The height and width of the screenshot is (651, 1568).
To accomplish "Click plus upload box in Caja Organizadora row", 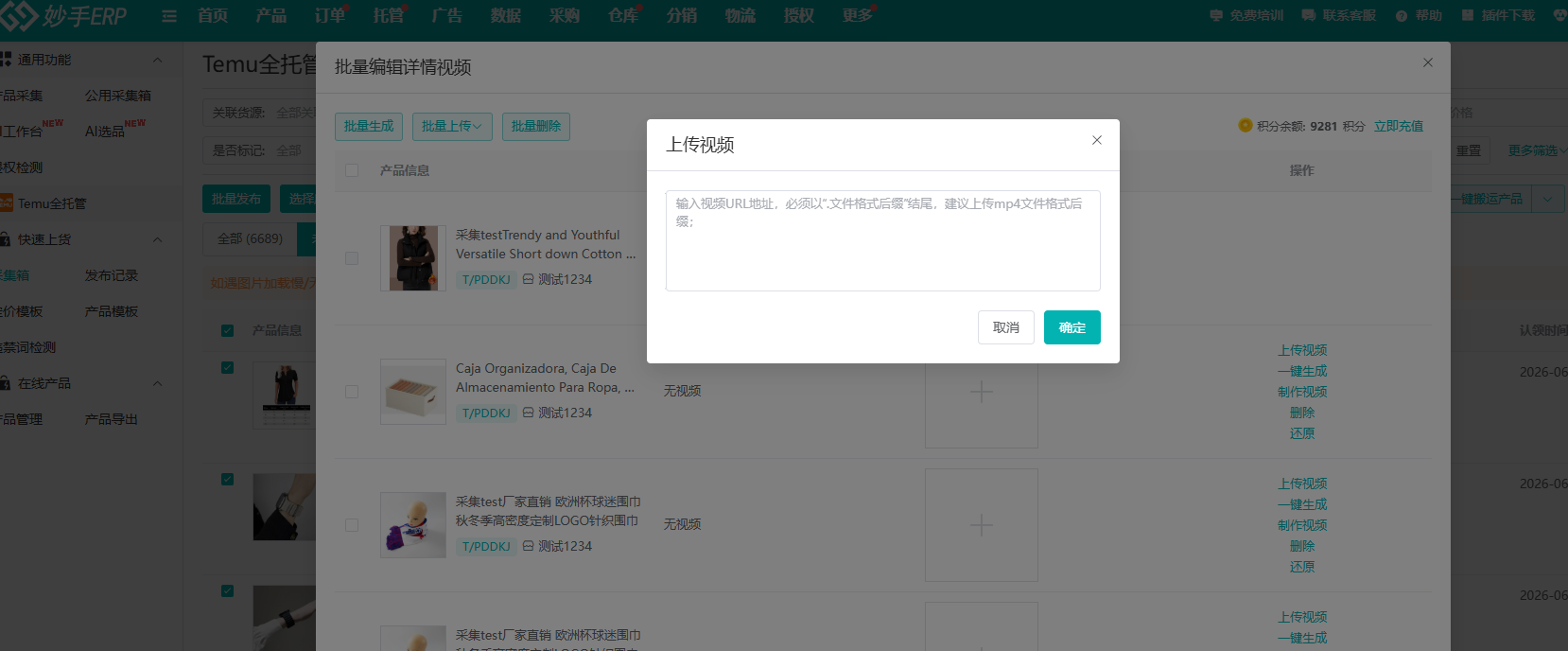I will pos(982,392).
